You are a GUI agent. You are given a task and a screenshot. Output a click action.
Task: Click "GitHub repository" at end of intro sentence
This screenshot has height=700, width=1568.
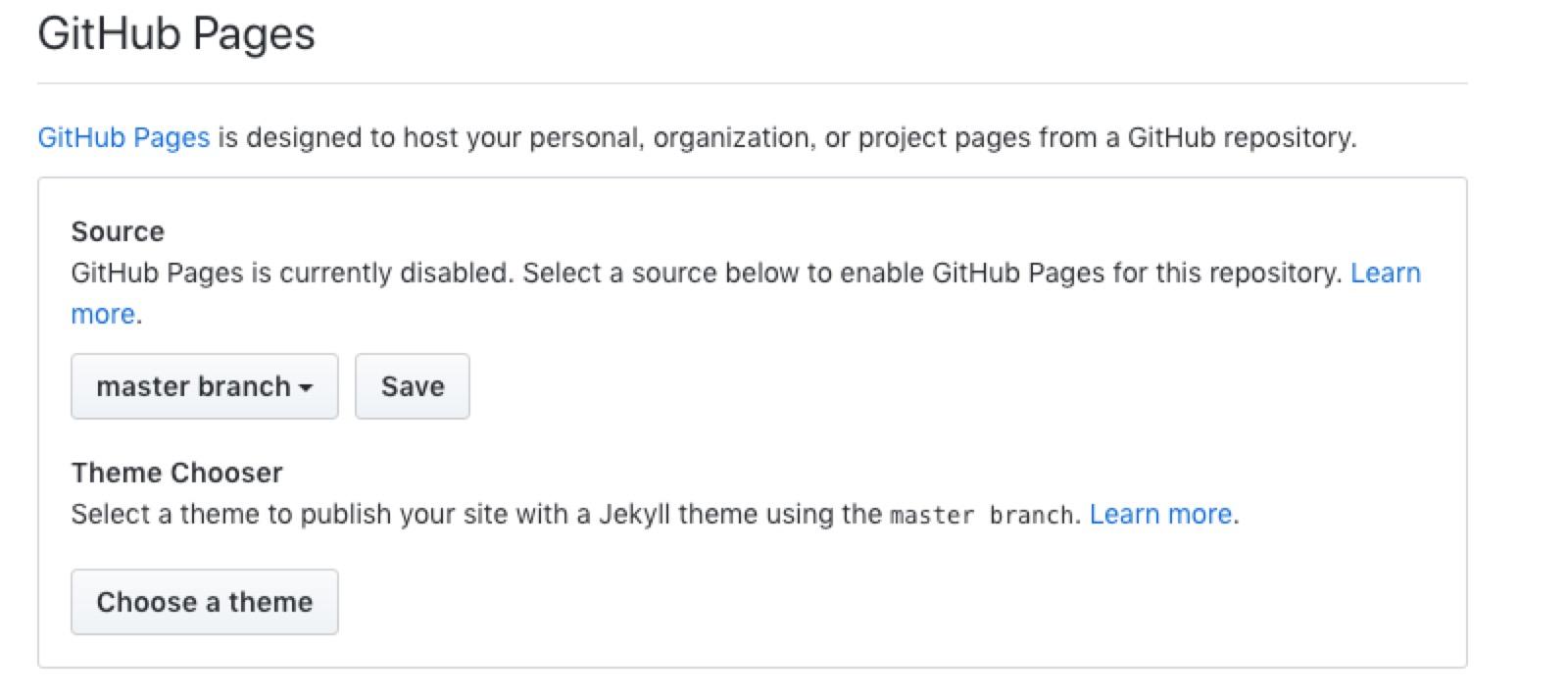[x=1240, y=137]
